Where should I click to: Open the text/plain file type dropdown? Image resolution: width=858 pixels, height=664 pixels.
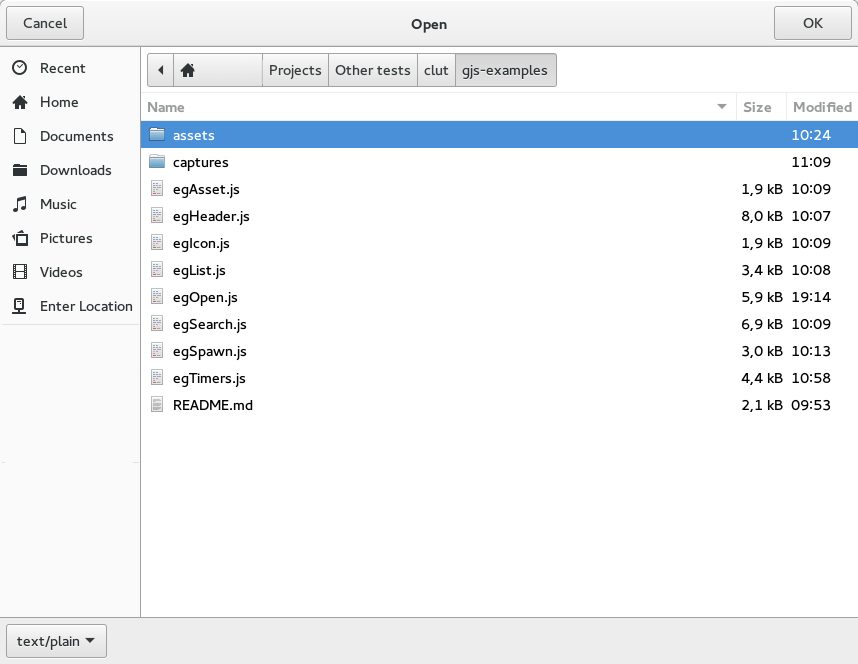56,641
